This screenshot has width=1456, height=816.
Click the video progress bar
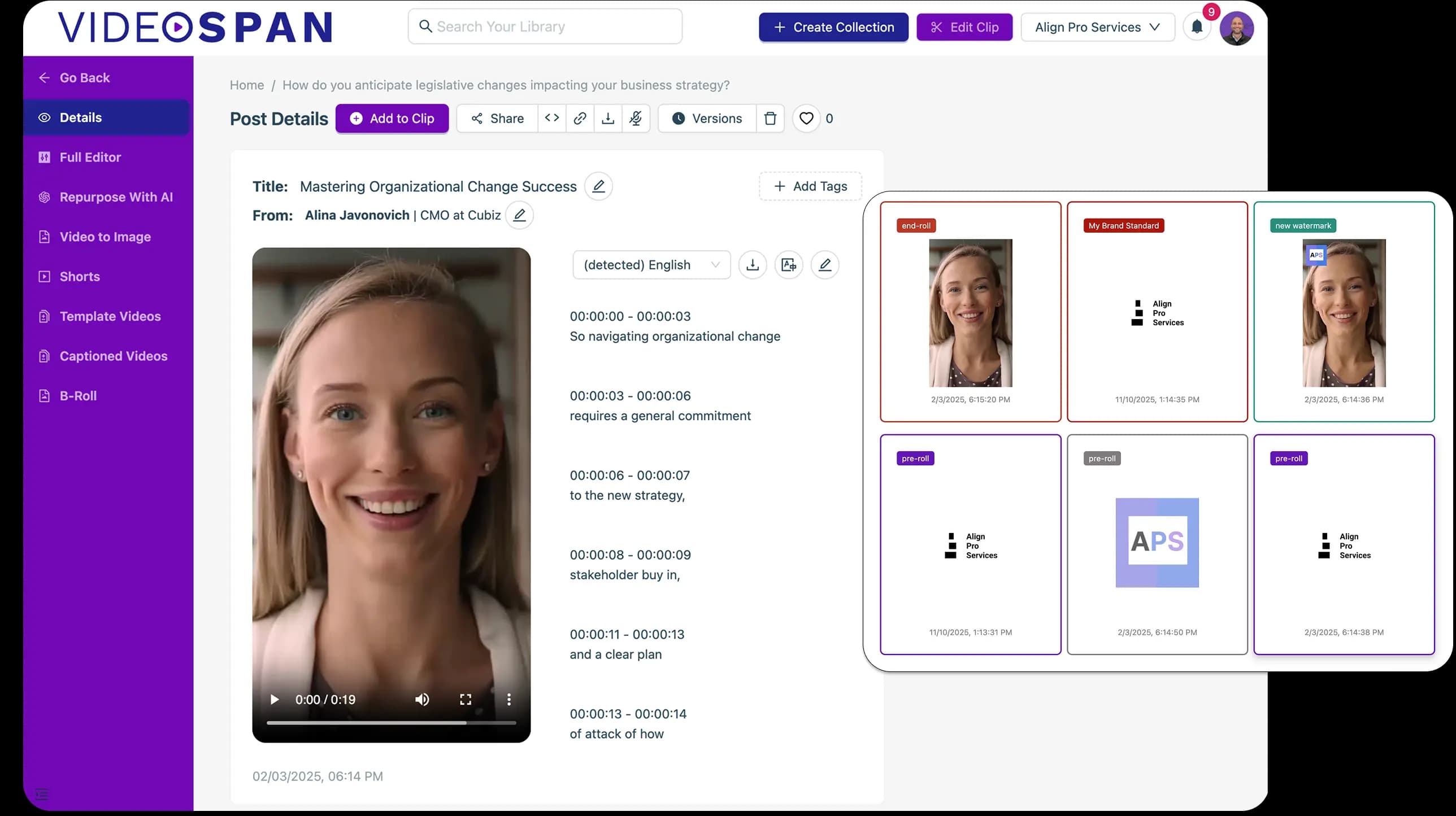(391, 722)
